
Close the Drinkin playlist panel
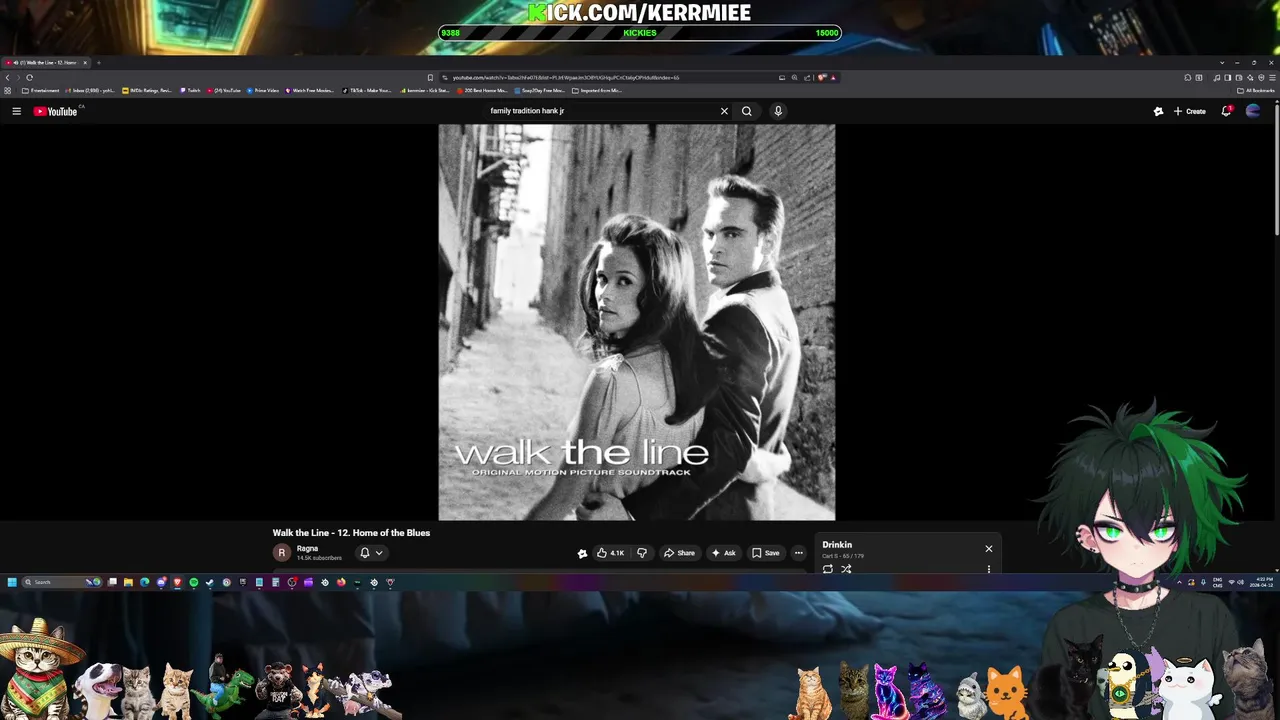pos(989,548)
